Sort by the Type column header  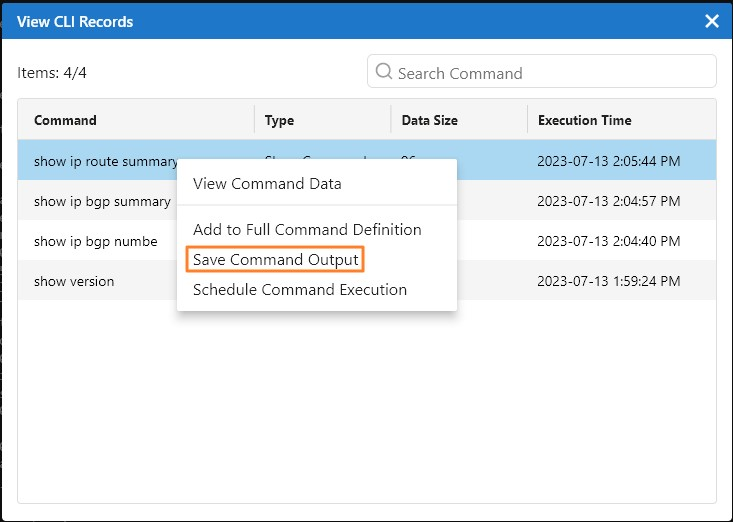click(x=280, y=120)
